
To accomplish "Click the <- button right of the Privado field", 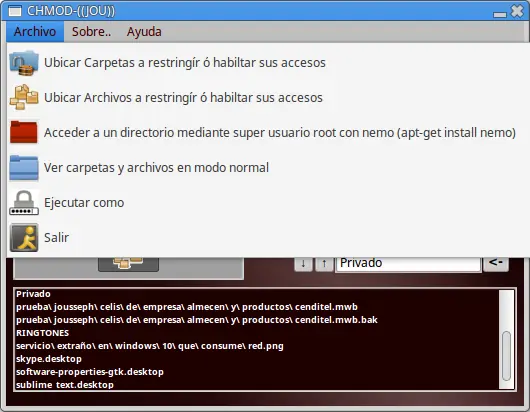I will click(x=496, y=263).
